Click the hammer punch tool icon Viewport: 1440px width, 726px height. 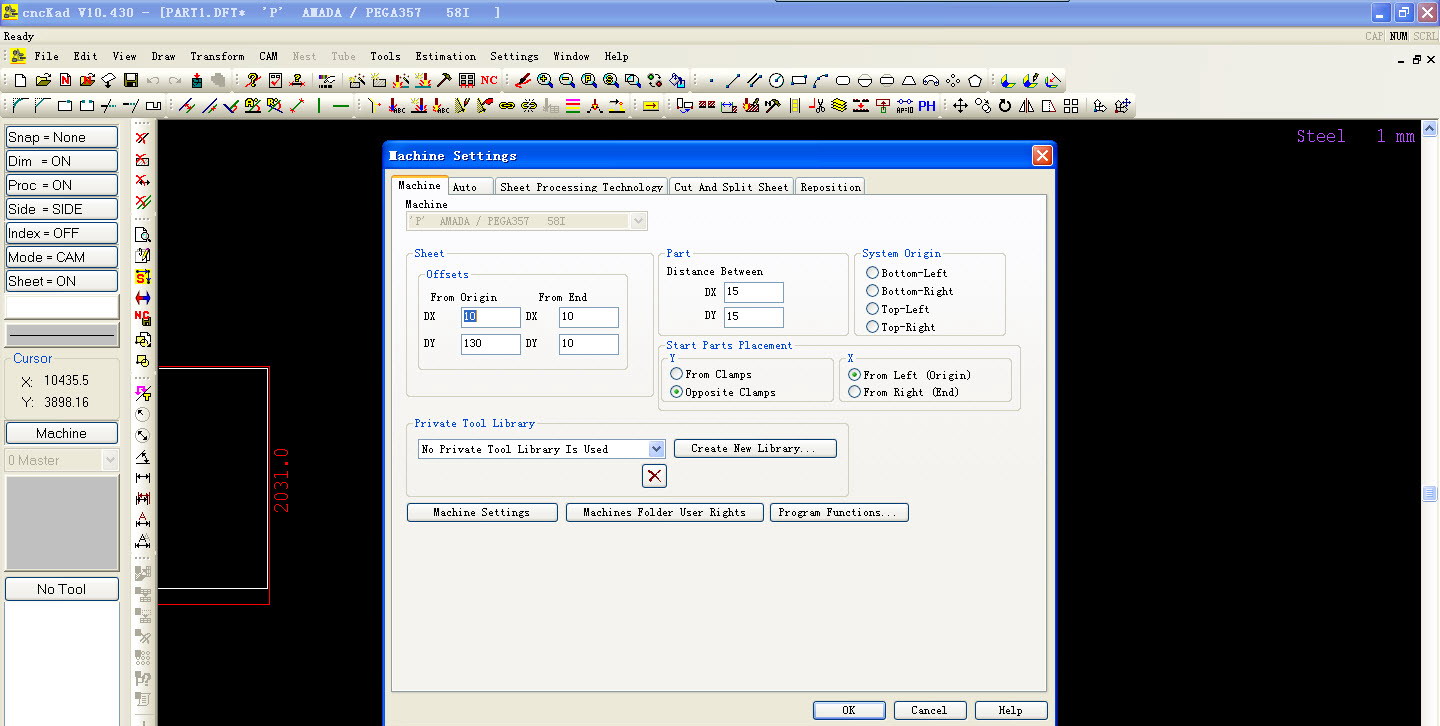pyautogui.click(x=444, y=80)
